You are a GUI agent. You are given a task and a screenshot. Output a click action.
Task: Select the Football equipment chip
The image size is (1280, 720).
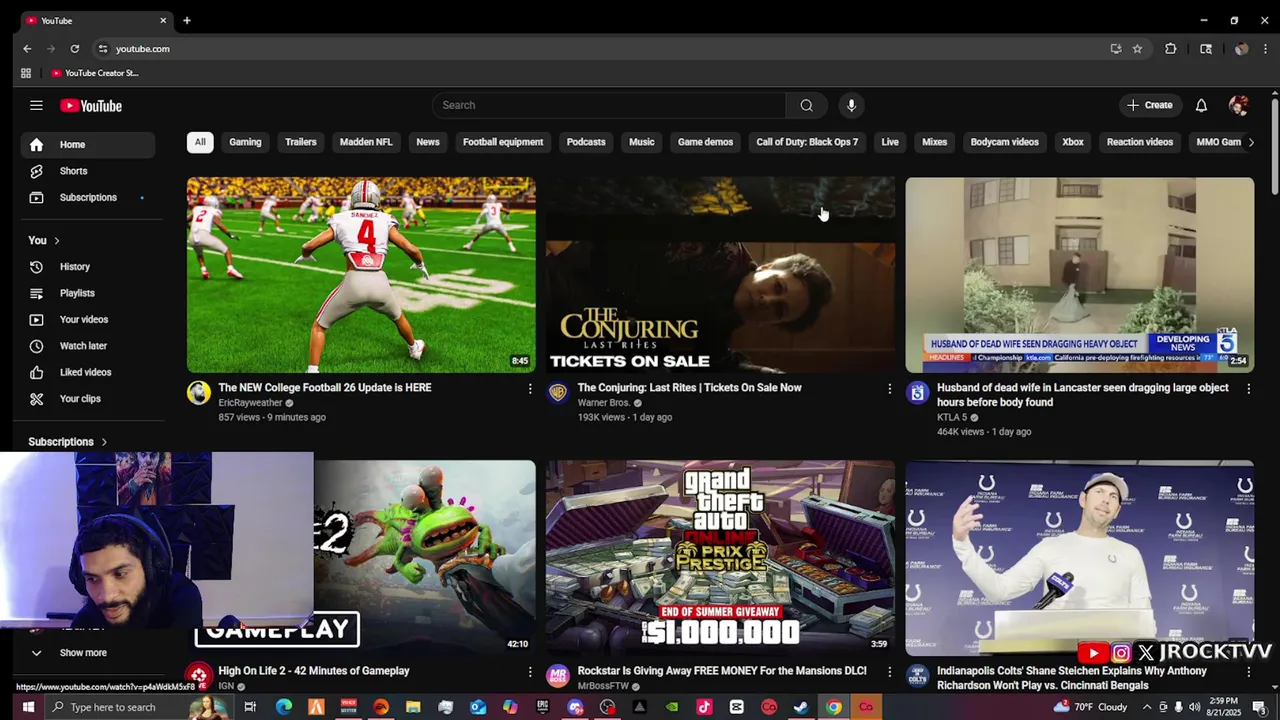tap(503, 142)
